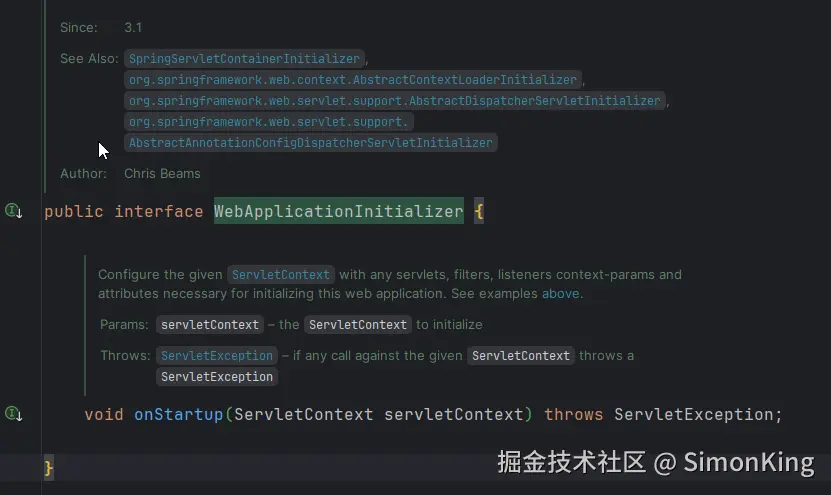
Task: Click the 'above' examples link
Action: (x=560, y=294)
